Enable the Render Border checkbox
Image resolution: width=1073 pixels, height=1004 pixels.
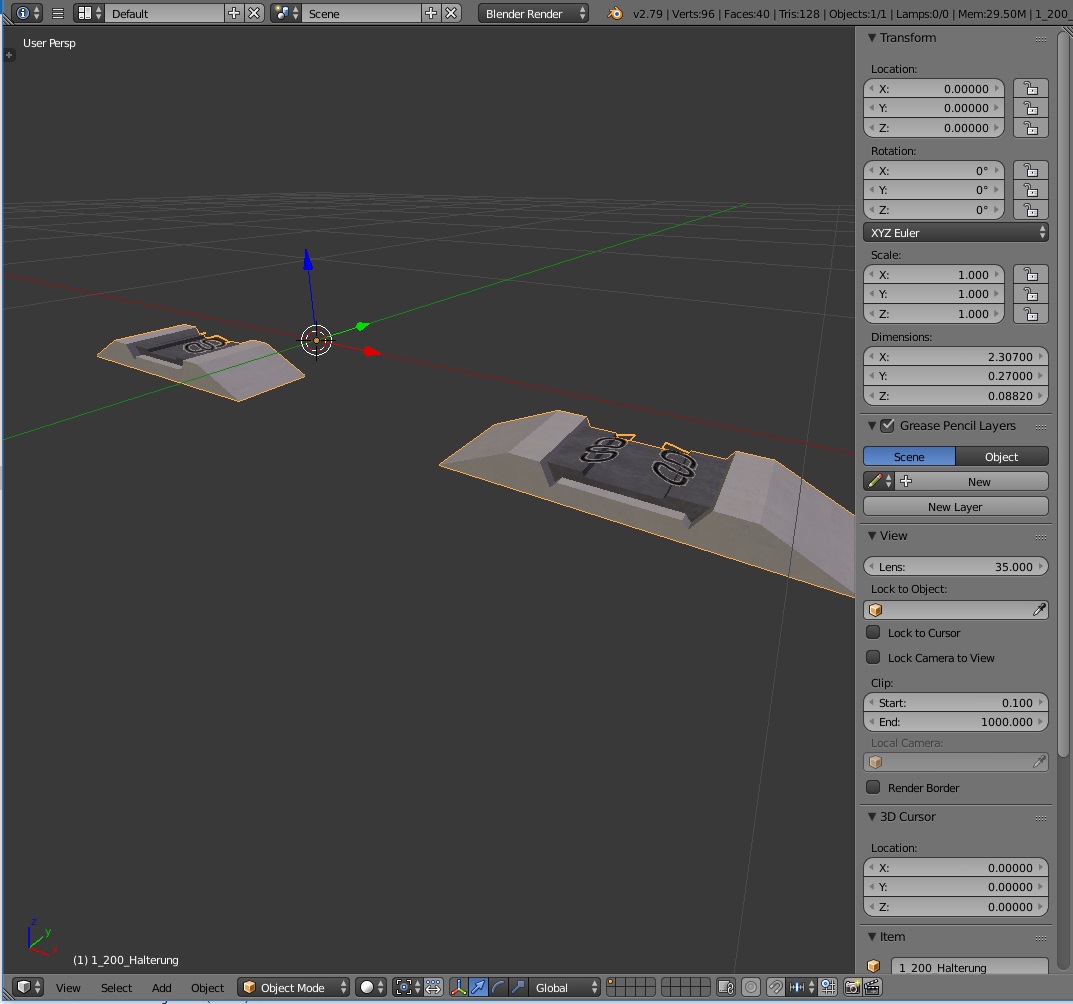[873, 788]
